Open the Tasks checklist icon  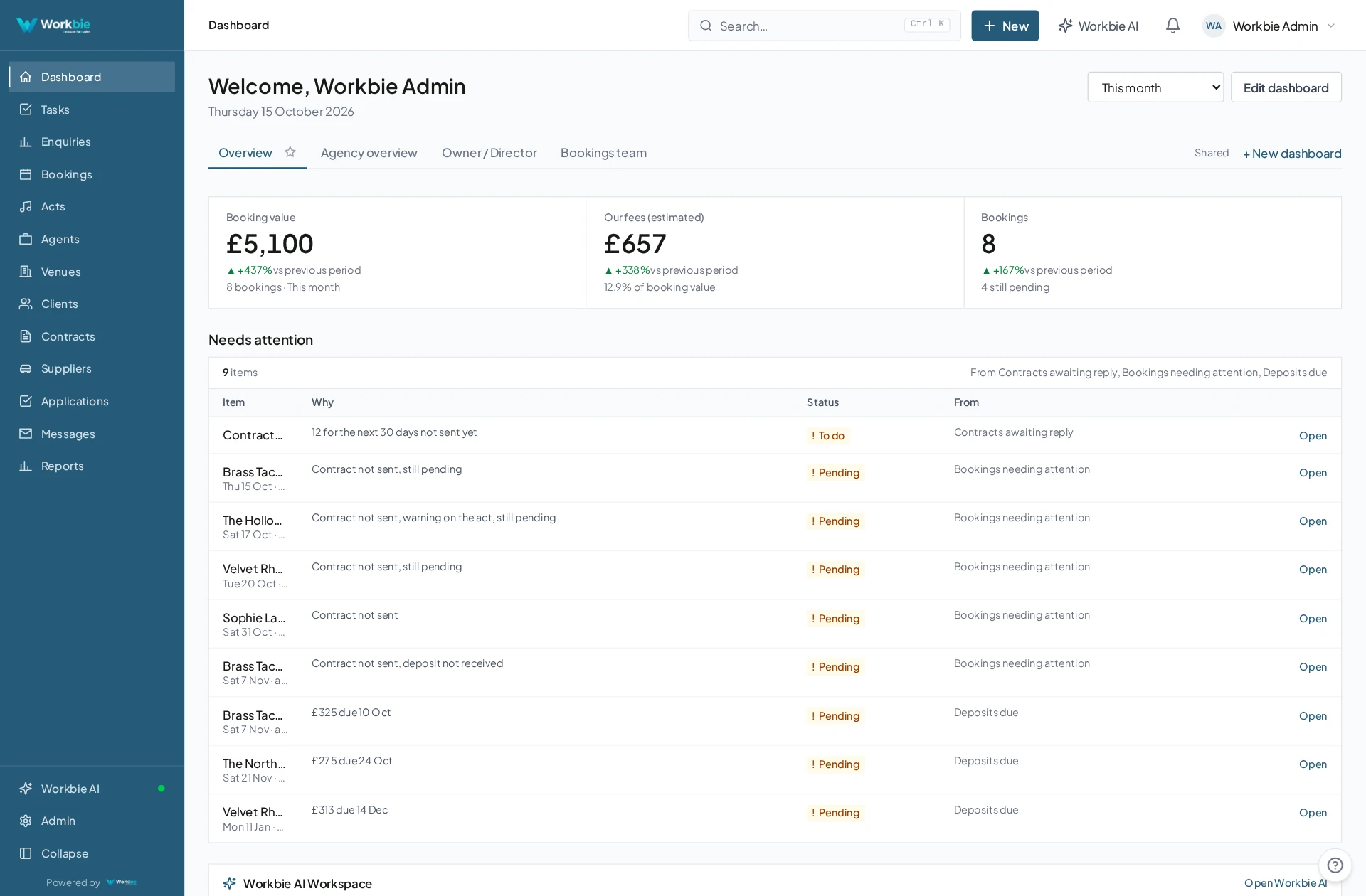26,110
